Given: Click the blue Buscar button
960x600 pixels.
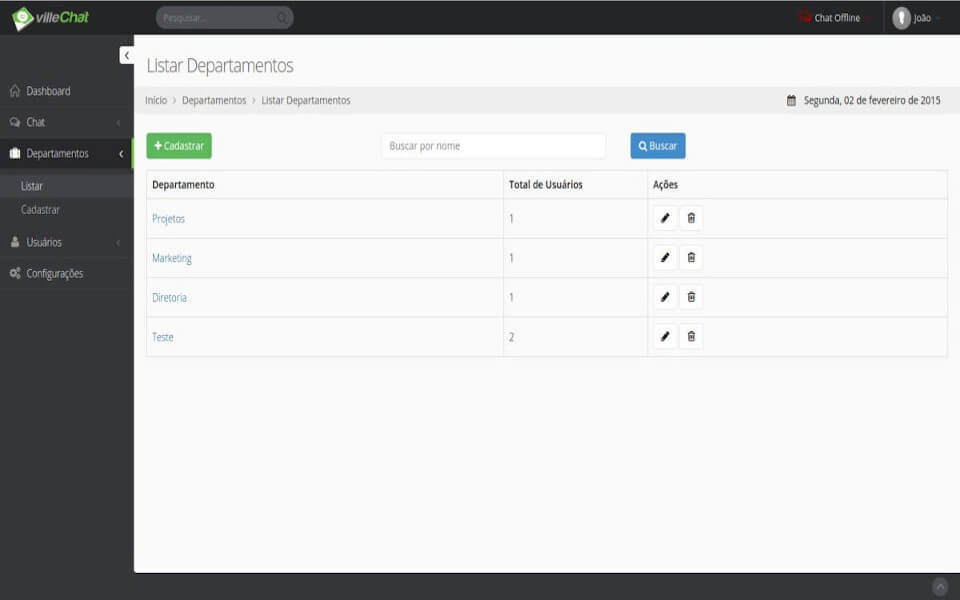Looking at the screenshot, I should click(x=658, y=146).
